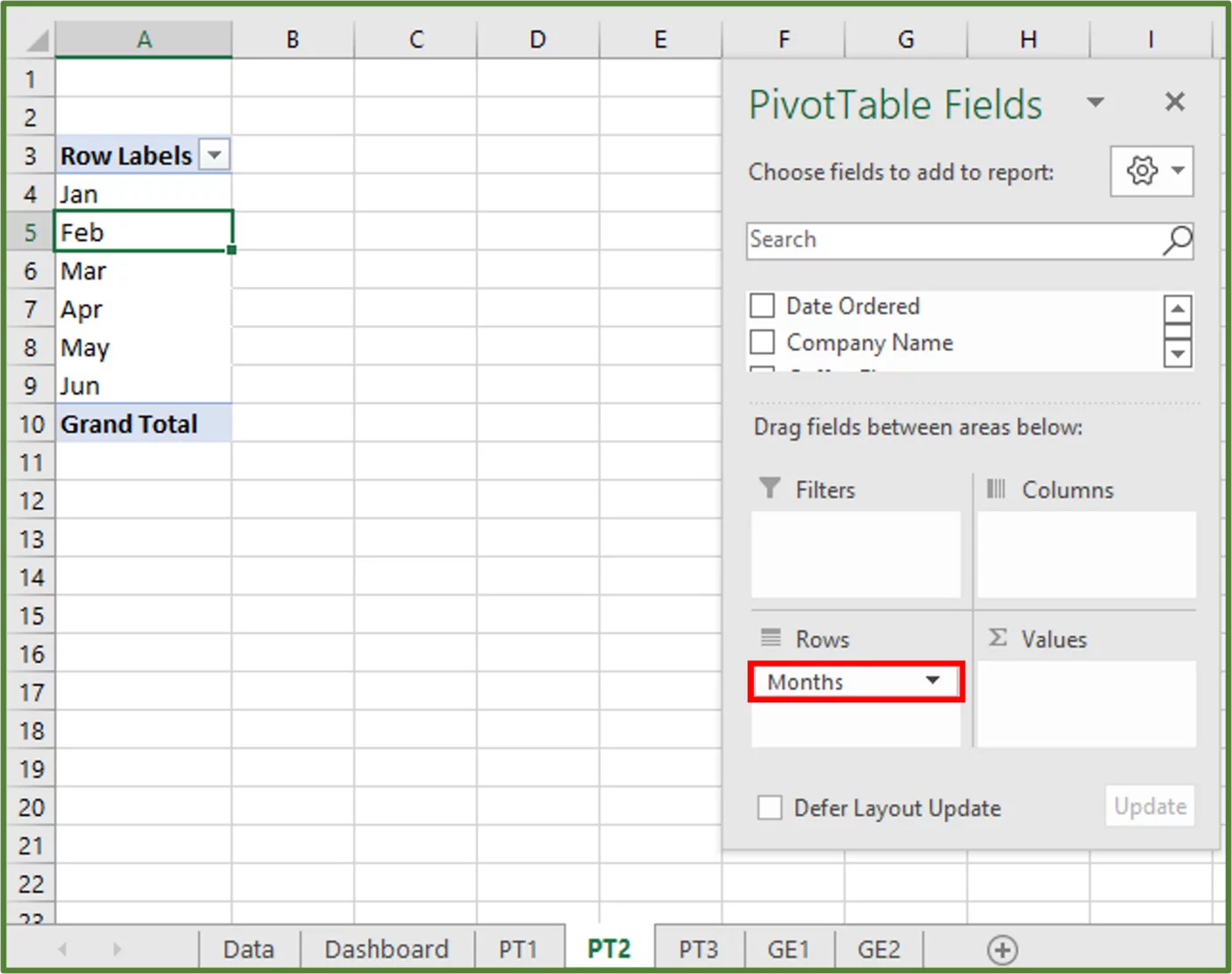Open the PivotTable Fields Tools gear icon

click(x=1140, y=171)
